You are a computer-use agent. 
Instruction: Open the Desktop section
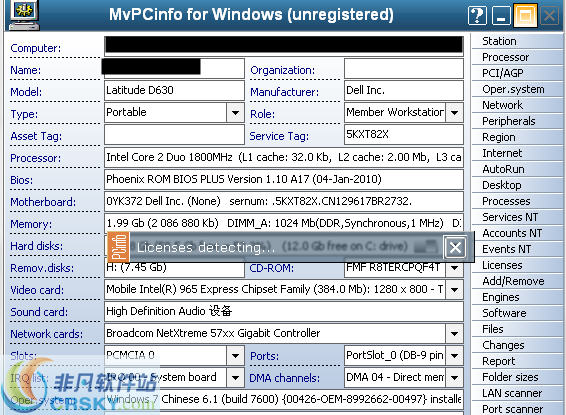tap(517, 185)
